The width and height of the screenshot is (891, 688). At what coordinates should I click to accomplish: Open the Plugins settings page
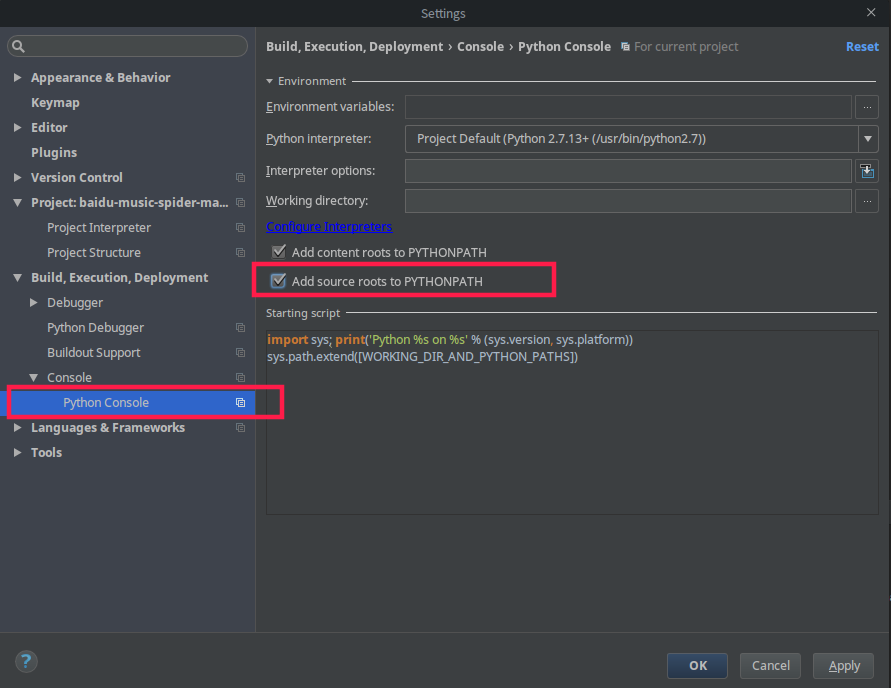pos(54,153)
